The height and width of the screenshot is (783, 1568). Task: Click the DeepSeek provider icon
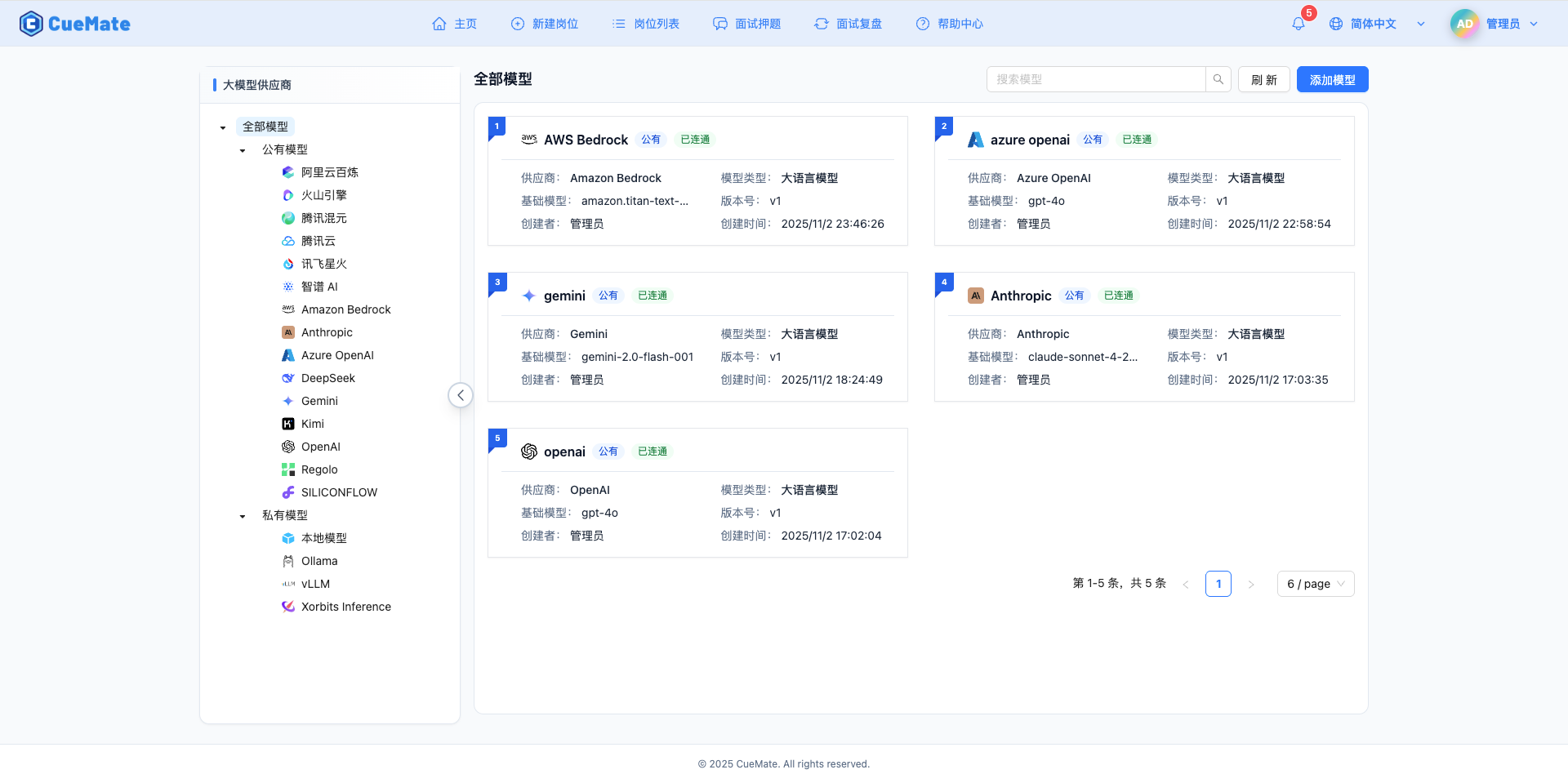287,378
